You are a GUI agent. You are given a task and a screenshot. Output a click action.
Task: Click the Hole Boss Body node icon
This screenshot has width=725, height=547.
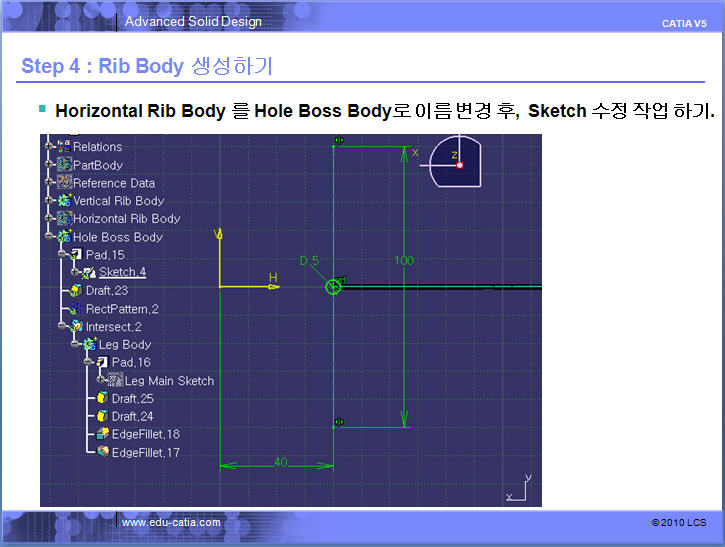click(x=64, y=237)
